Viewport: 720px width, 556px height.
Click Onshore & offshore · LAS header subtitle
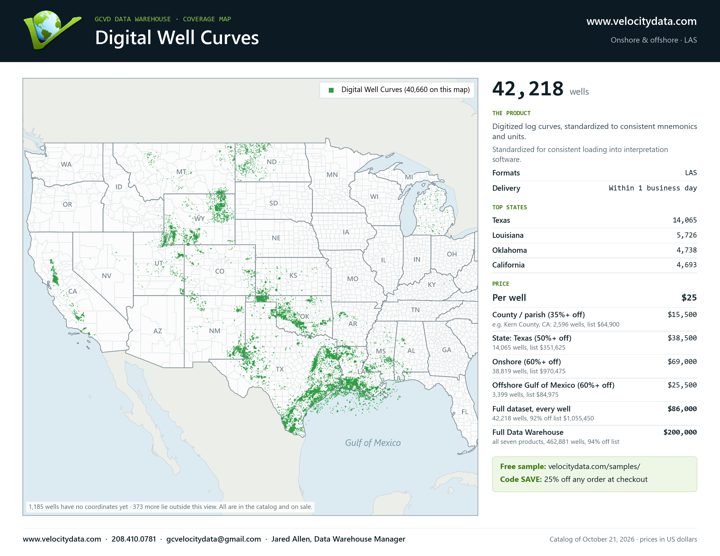click(x=653, y=40)
